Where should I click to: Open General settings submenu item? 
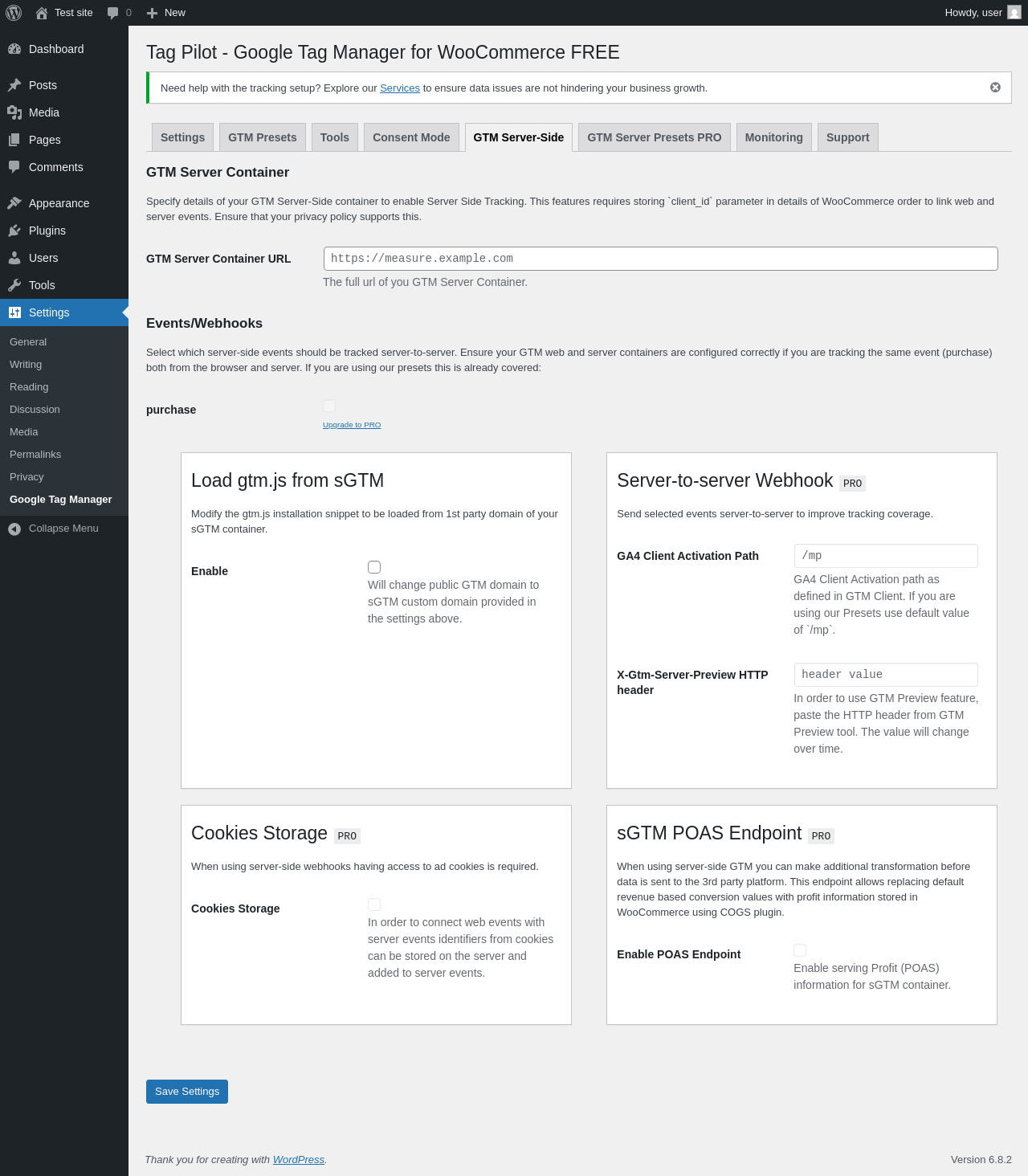(x=28, y=342)
